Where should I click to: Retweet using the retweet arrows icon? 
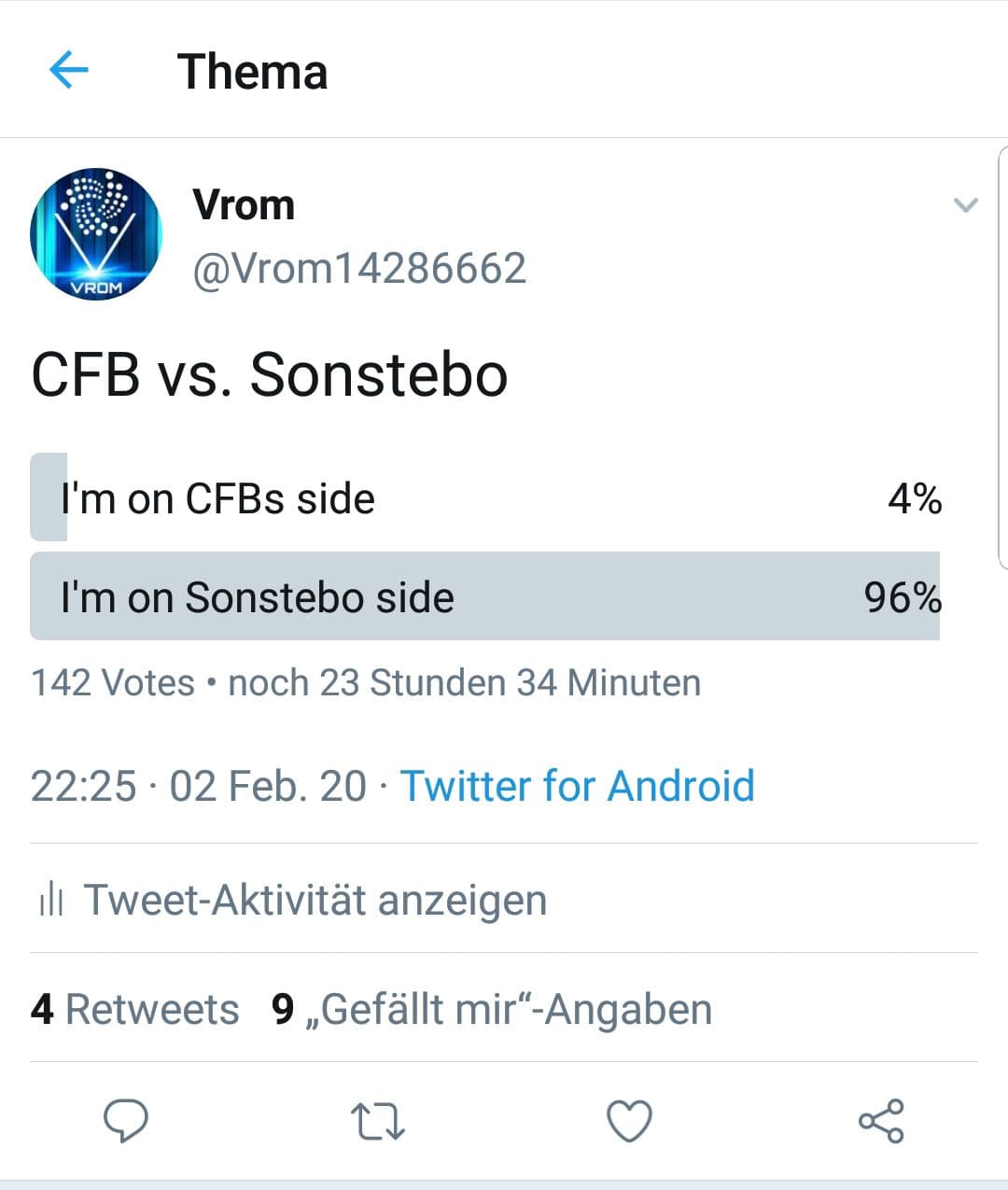pyautogui.click(x=377, y=1121)
